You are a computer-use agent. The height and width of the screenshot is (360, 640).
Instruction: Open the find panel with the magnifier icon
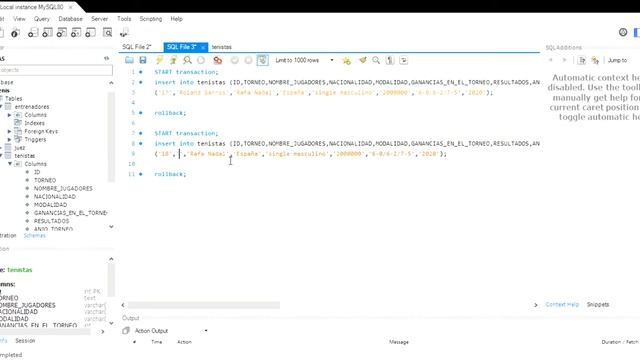376,60
